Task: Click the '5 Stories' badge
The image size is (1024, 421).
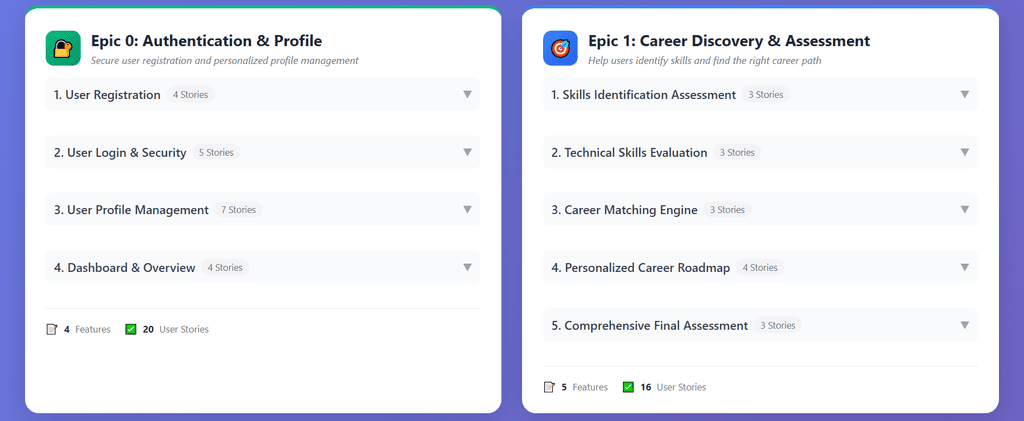Action: [x=216, y=153]
